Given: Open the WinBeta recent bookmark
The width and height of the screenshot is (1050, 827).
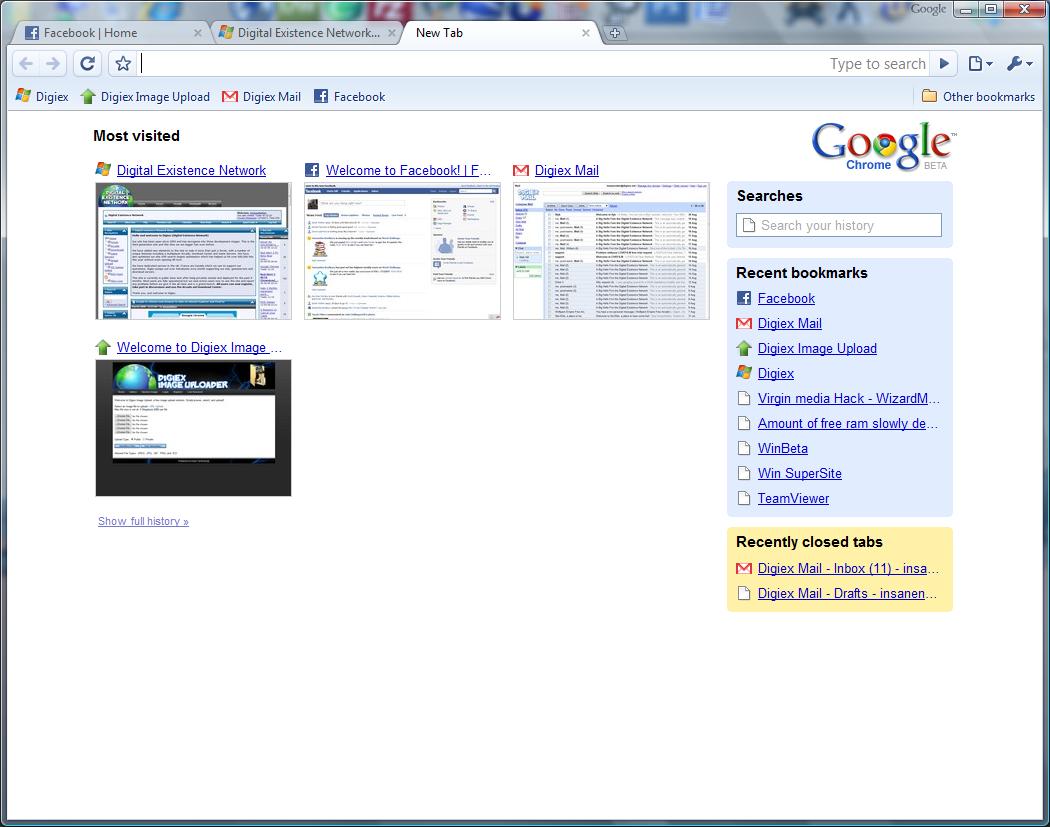Looking at the screenshot, I should (x=782, y=448).
